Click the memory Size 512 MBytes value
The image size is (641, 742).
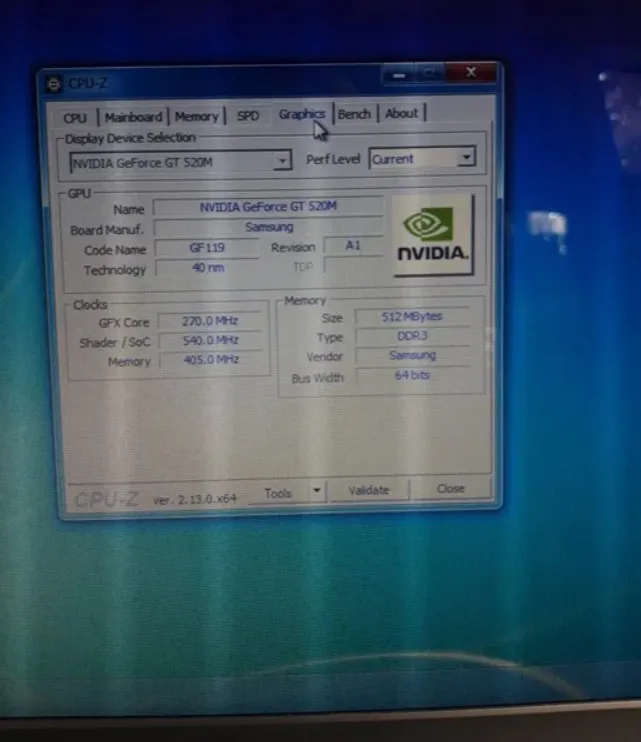[x=412, y=317]
